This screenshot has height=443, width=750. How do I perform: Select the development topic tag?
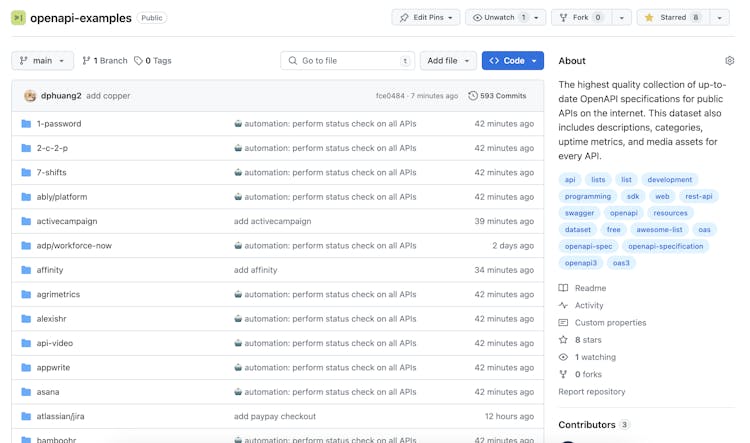(x=670, y=180)
